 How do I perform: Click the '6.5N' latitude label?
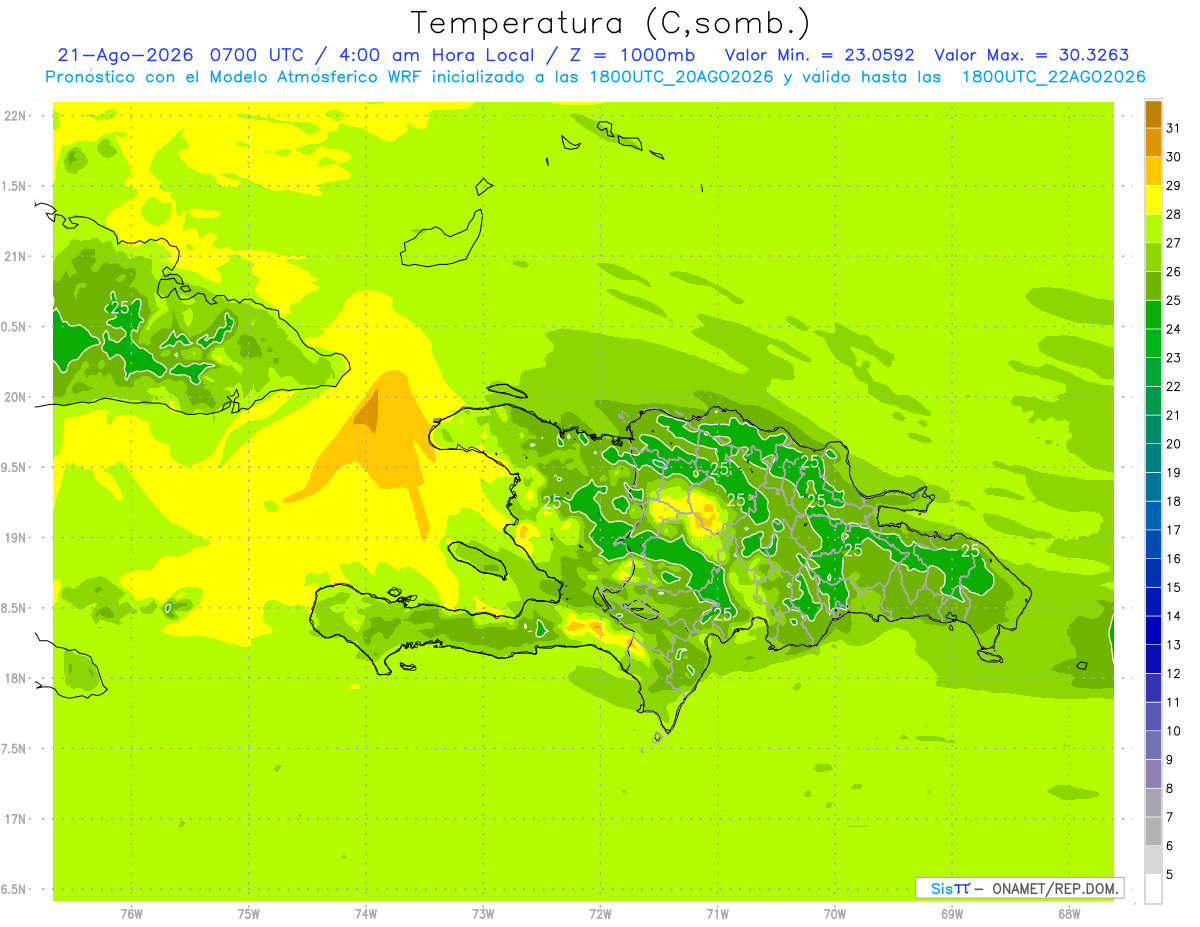pyautogui.click(x=14, y=889)
